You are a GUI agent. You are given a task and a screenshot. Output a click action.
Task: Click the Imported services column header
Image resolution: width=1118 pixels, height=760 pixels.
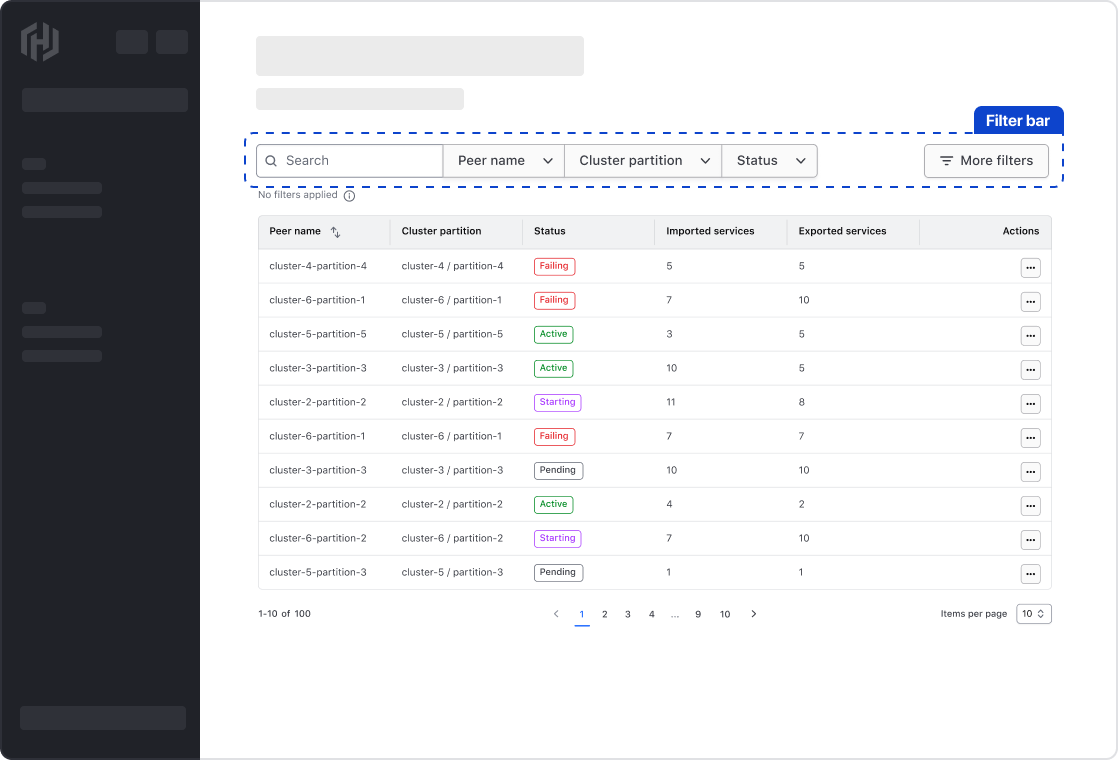710,231
